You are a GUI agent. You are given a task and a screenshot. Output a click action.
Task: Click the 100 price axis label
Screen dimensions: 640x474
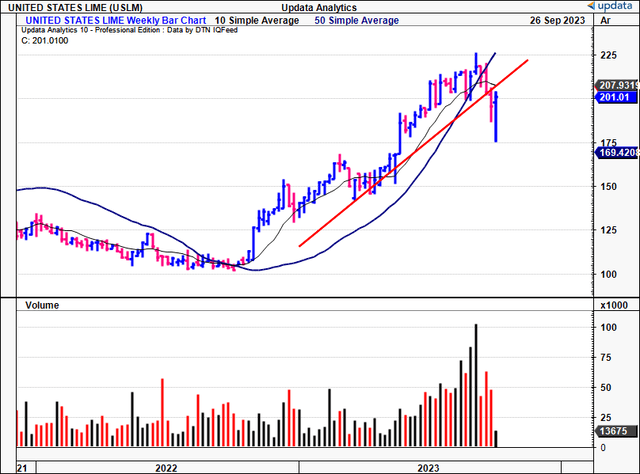pyautogui.click(x=608, y=274)
